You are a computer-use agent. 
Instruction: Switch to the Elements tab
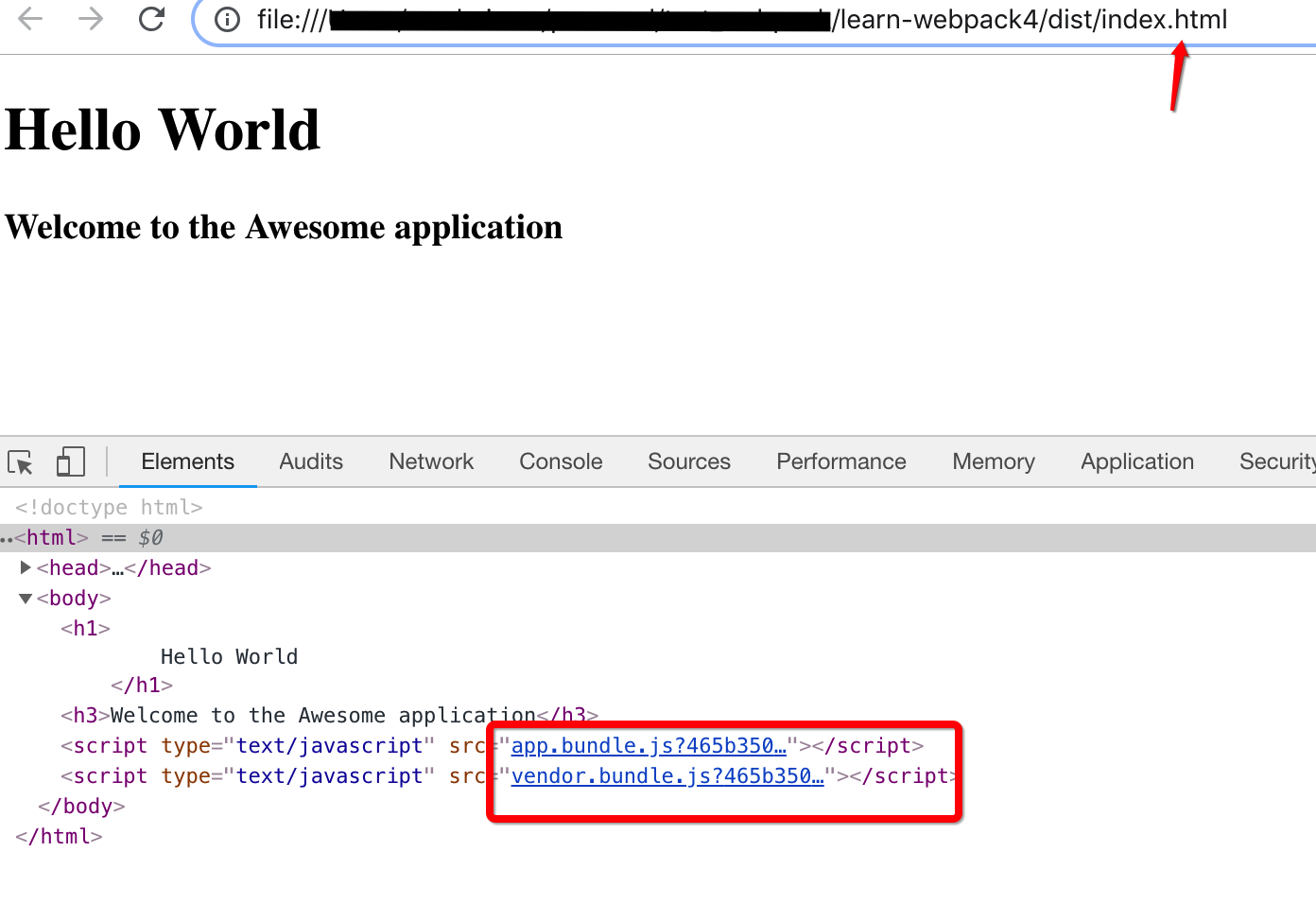187,461
